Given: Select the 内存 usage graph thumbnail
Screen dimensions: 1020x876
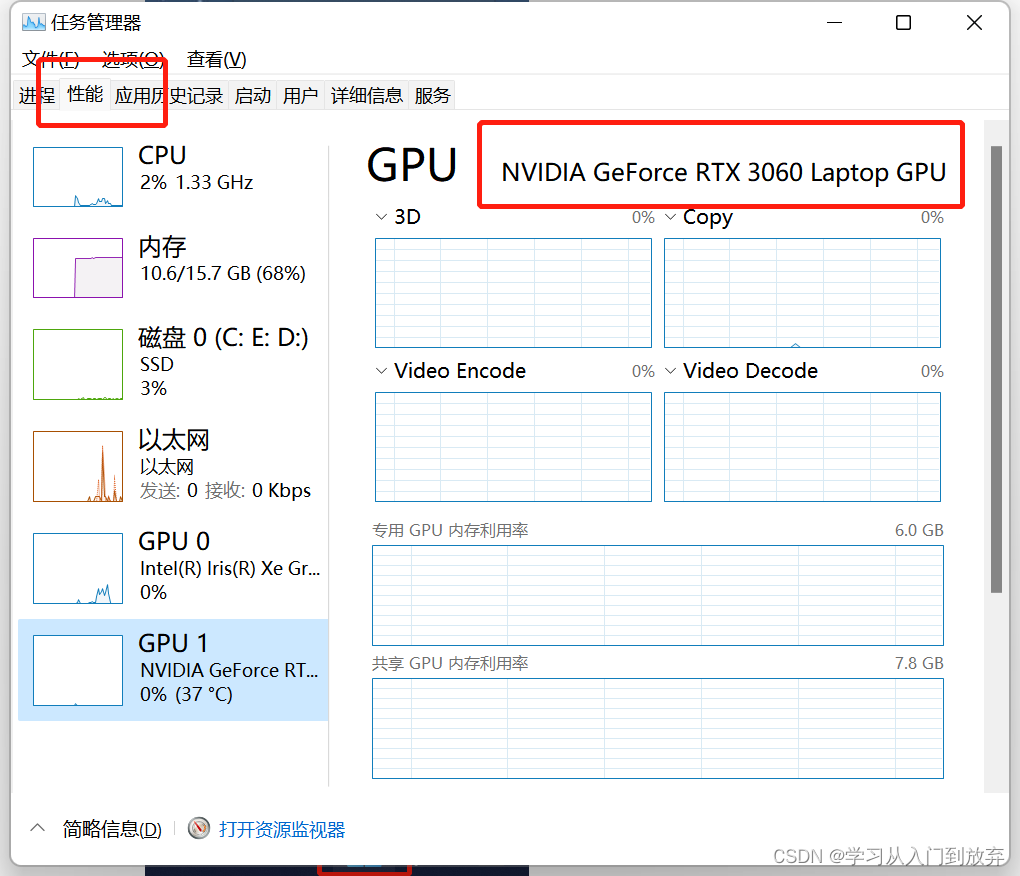Looking at the screenshot, I should point(78,268).
